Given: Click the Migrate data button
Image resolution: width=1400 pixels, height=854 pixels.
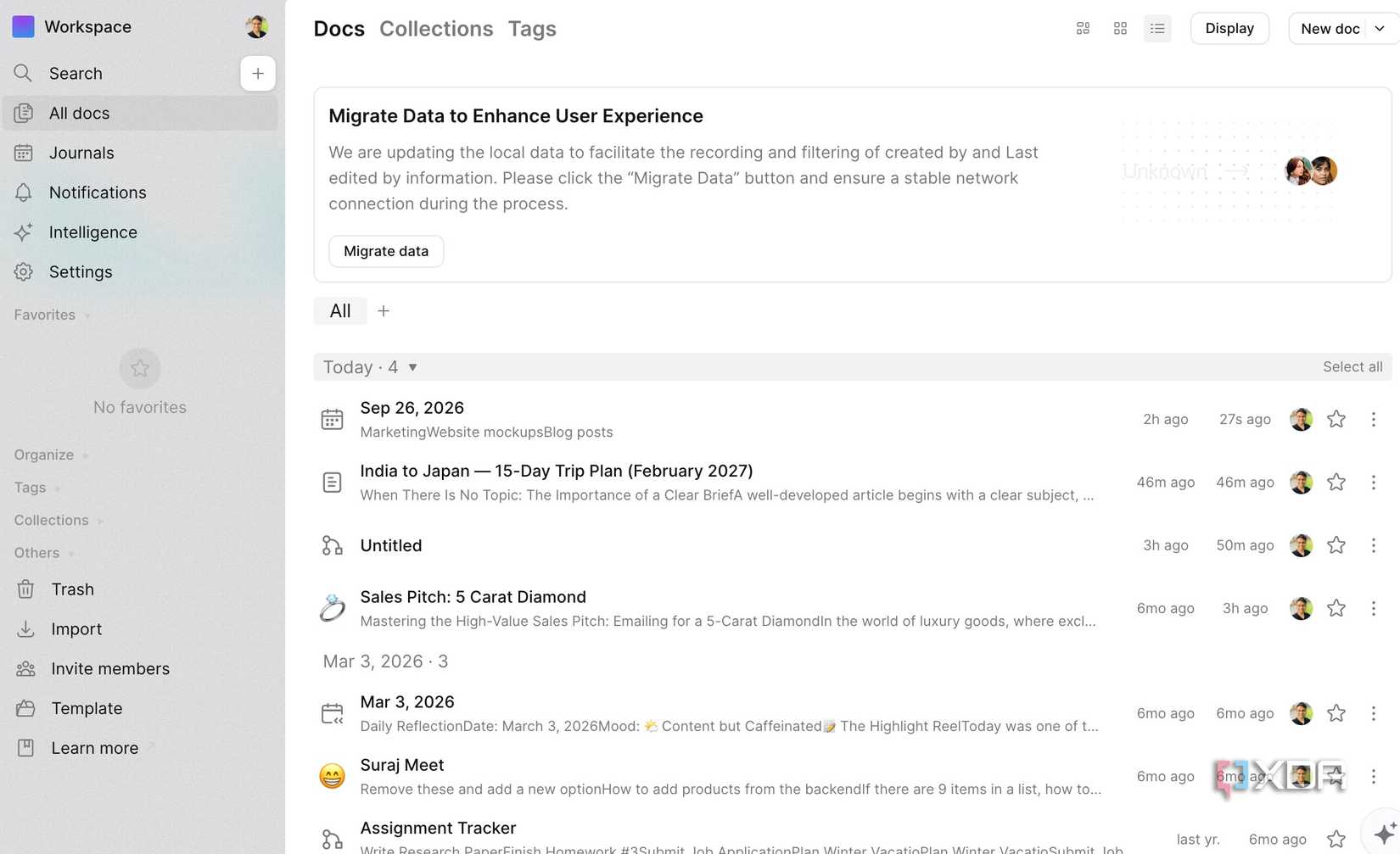Looking at the screenshot, I should (x=386, y=251).
